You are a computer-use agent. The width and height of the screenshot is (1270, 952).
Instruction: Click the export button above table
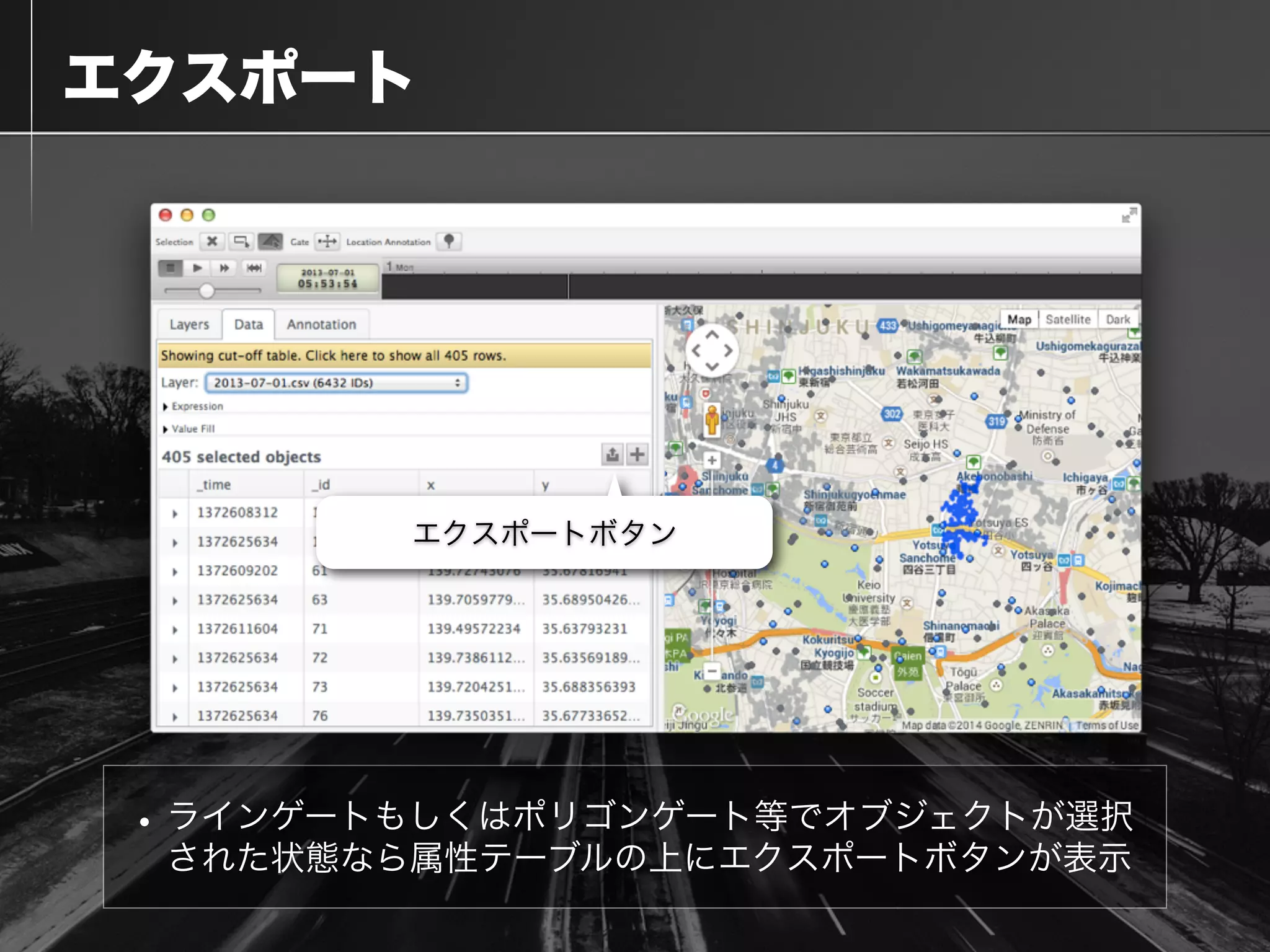pos(612,454)
